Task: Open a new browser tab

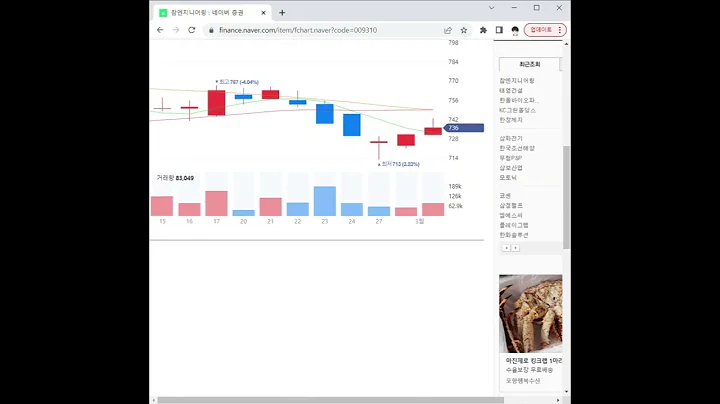Action: (282, 13)
